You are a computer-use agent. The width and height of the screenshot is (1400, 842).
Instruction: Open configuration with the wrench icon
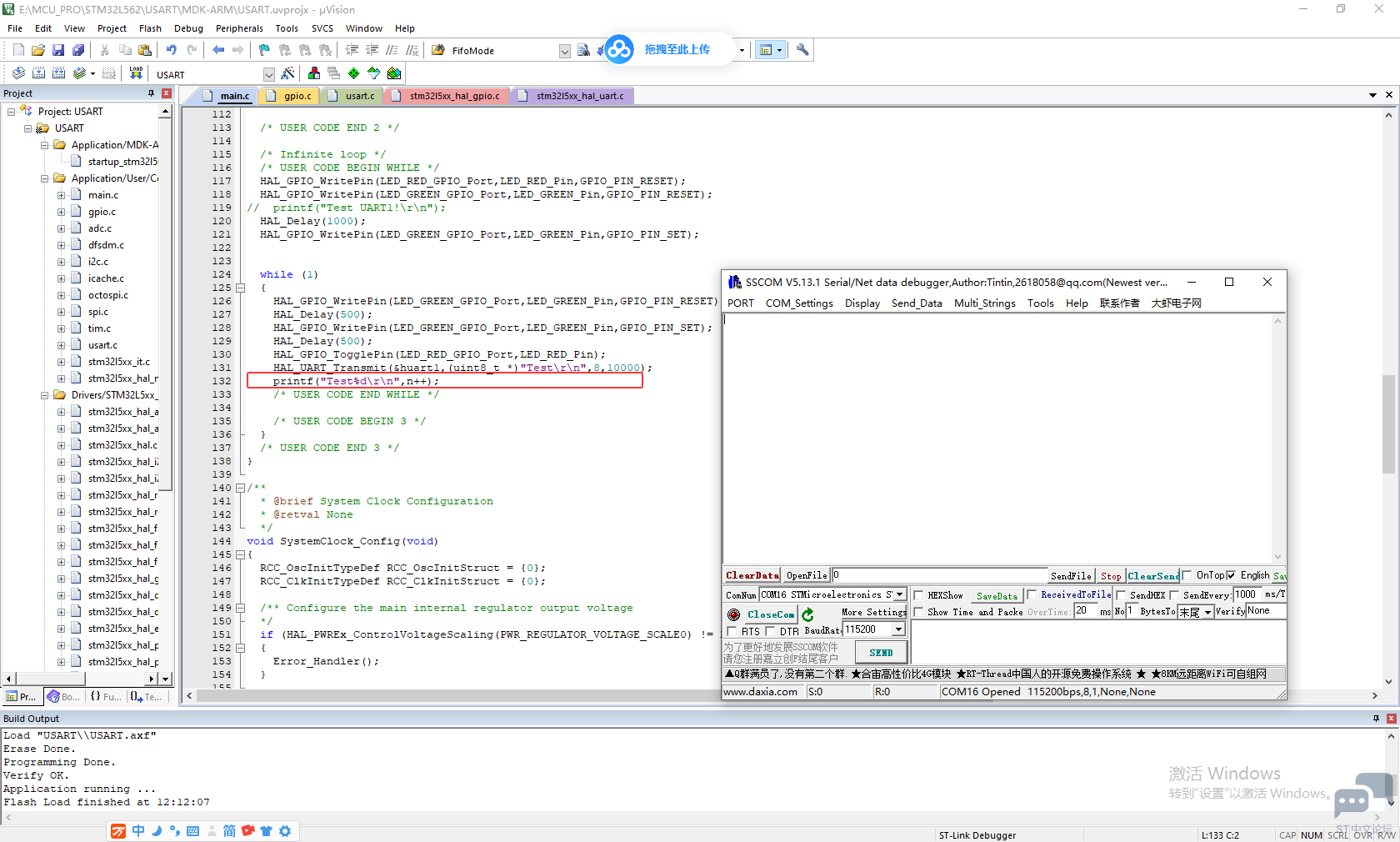pos(802,50)
